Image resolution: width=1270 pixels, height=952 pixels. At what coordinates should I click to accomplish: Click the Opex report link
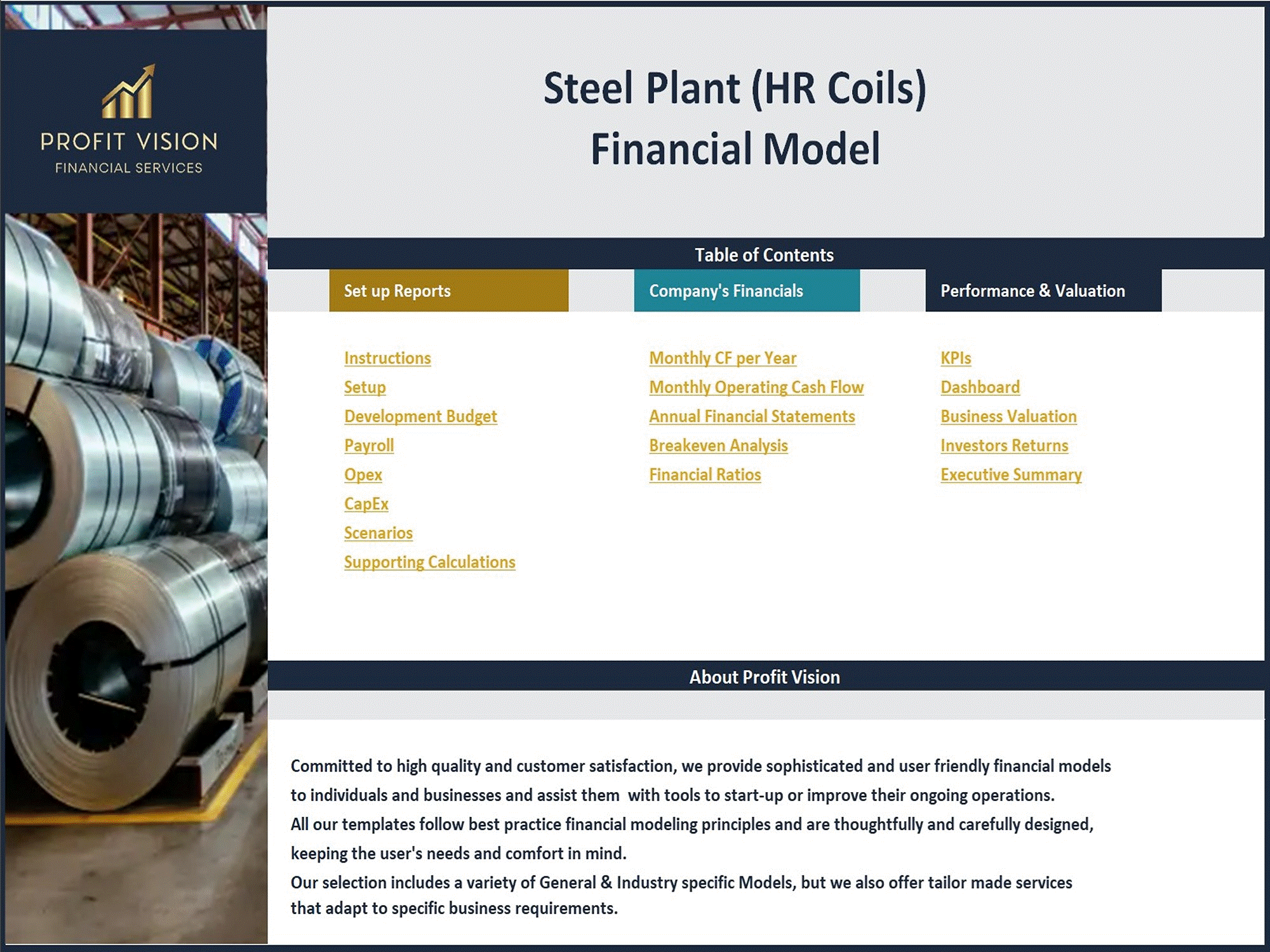click(x=363, y=474)
